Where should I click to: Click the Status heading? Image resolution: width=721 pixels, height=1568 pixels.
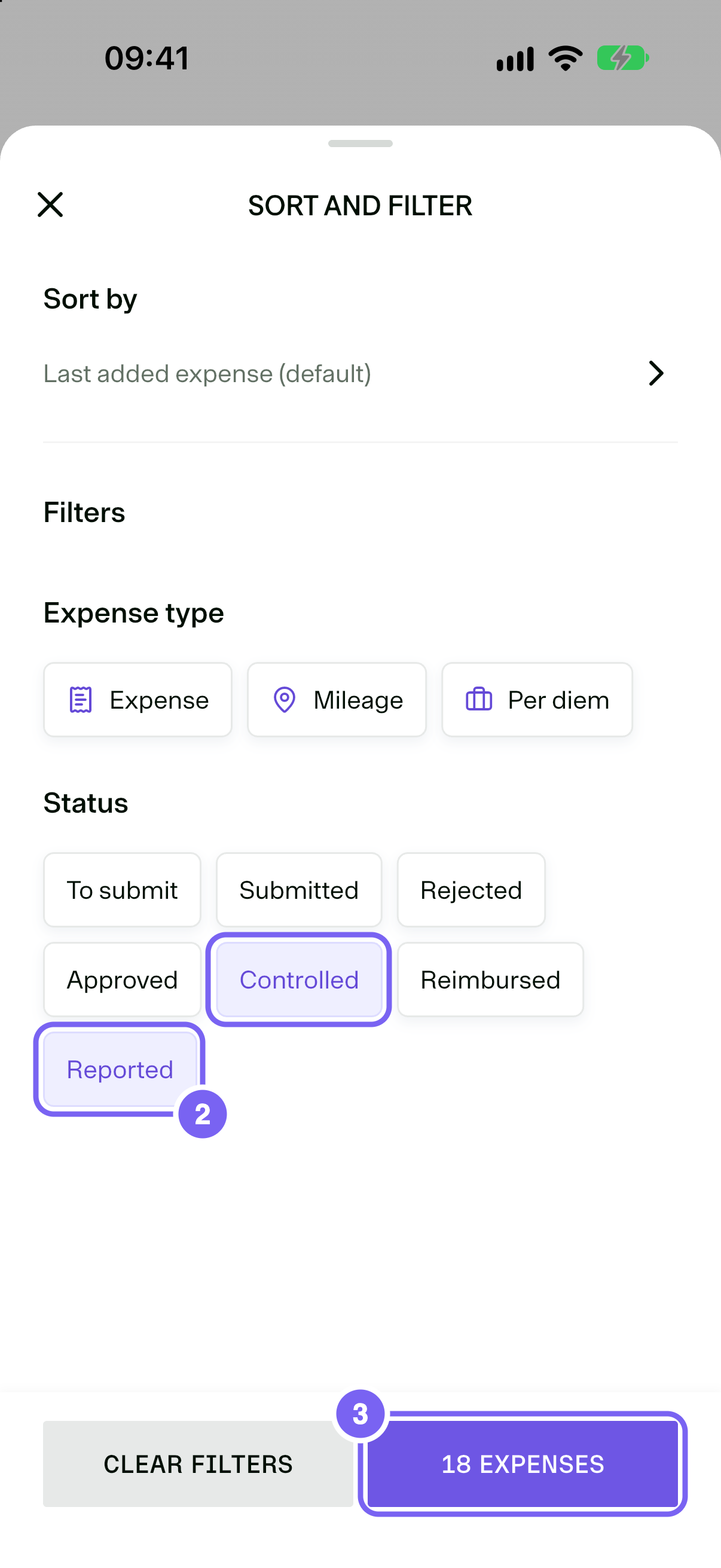pos(85,803)
